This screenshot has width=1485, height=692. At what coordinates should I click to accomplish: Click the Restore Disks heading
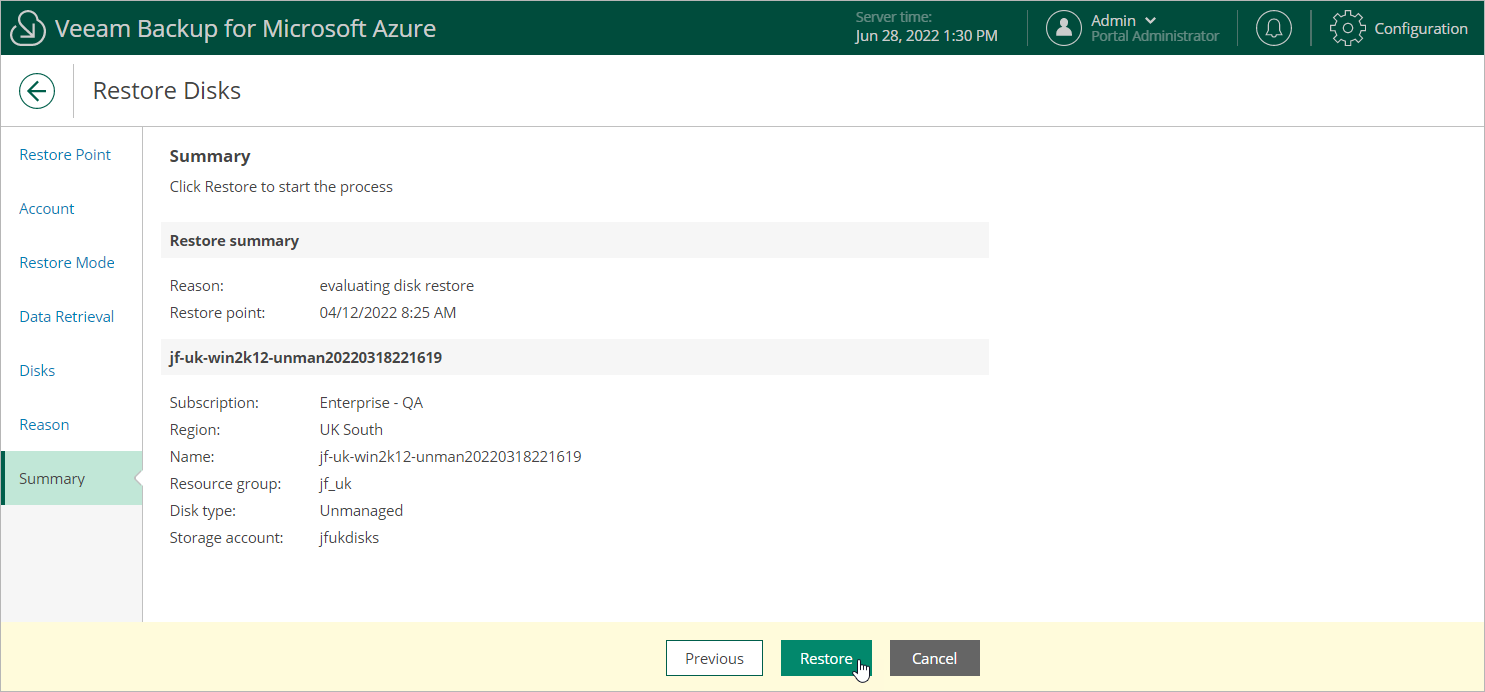coord(167,91)
